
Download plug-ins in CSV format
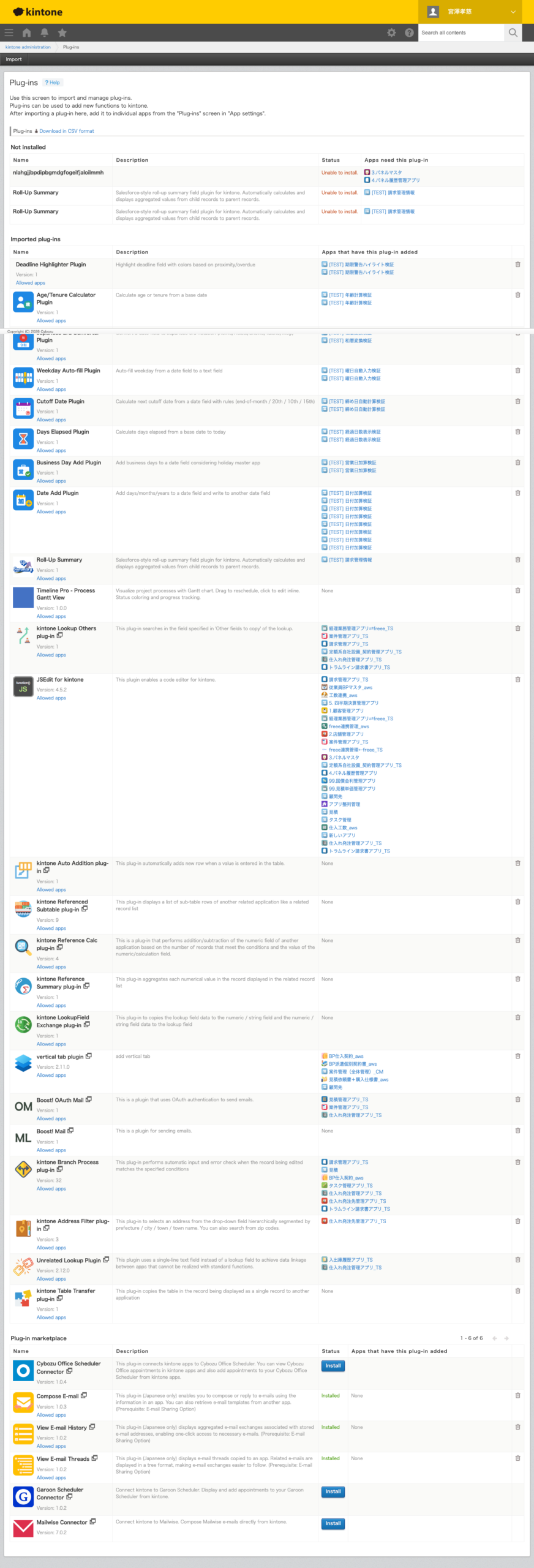point(66,131)
